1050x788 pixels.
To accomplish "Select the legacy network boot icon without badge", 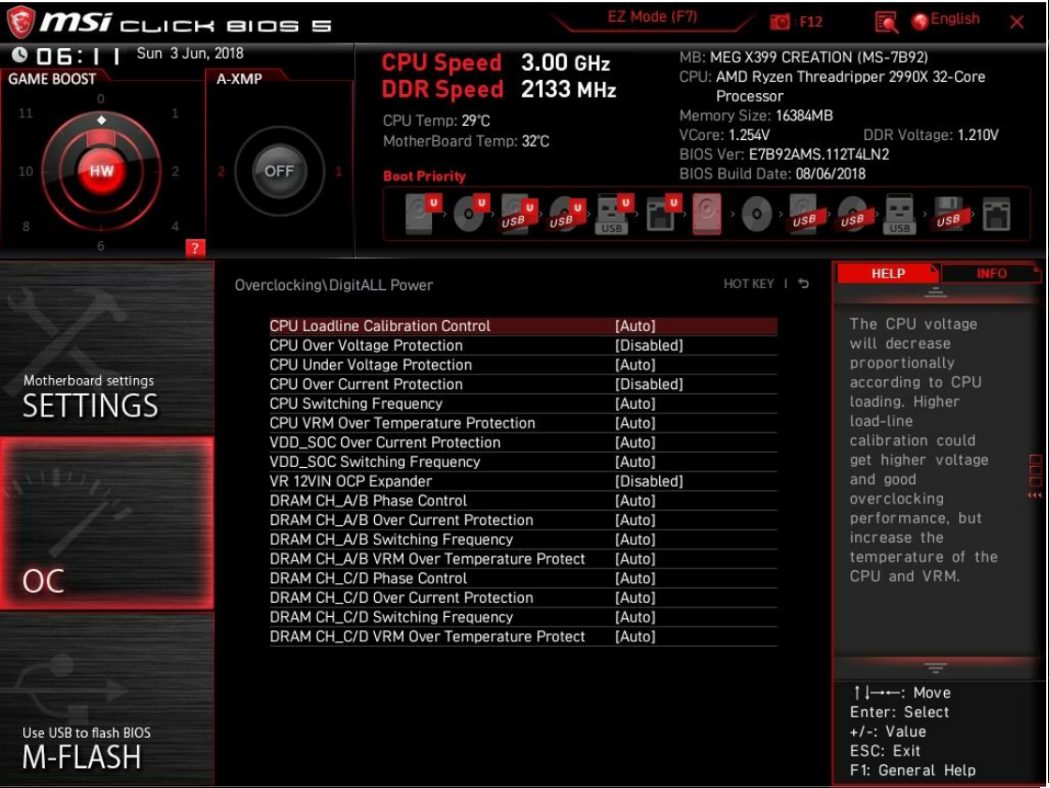I will click(996, 214).
